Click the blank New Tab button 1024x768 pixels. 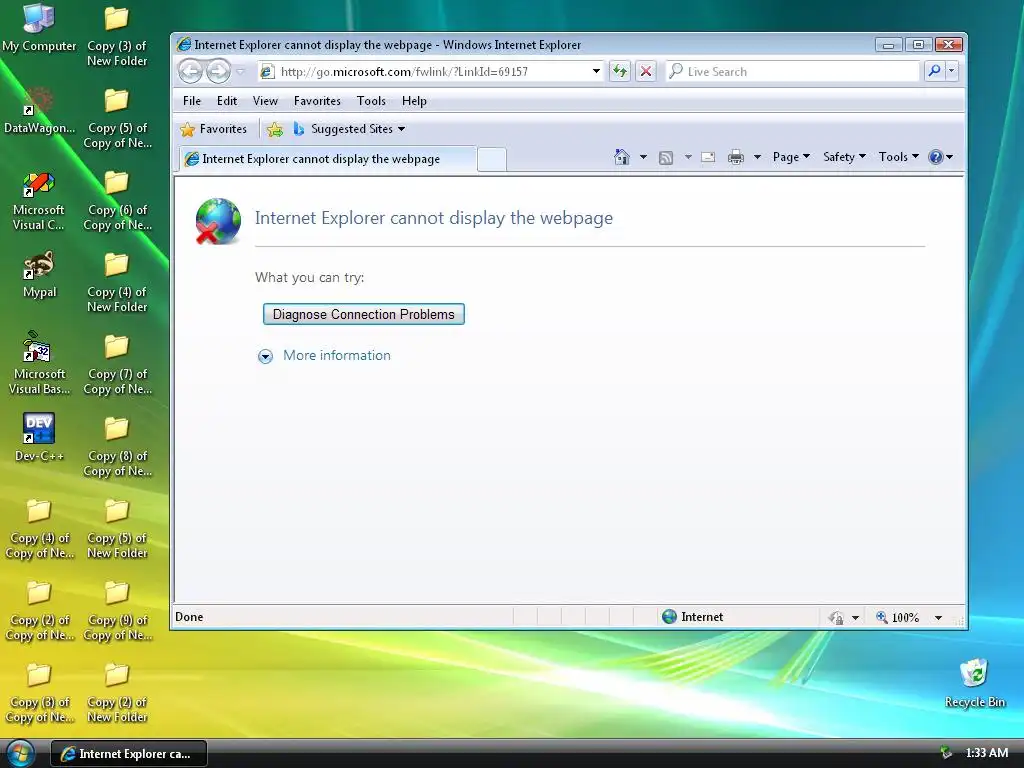coord(492,159)
